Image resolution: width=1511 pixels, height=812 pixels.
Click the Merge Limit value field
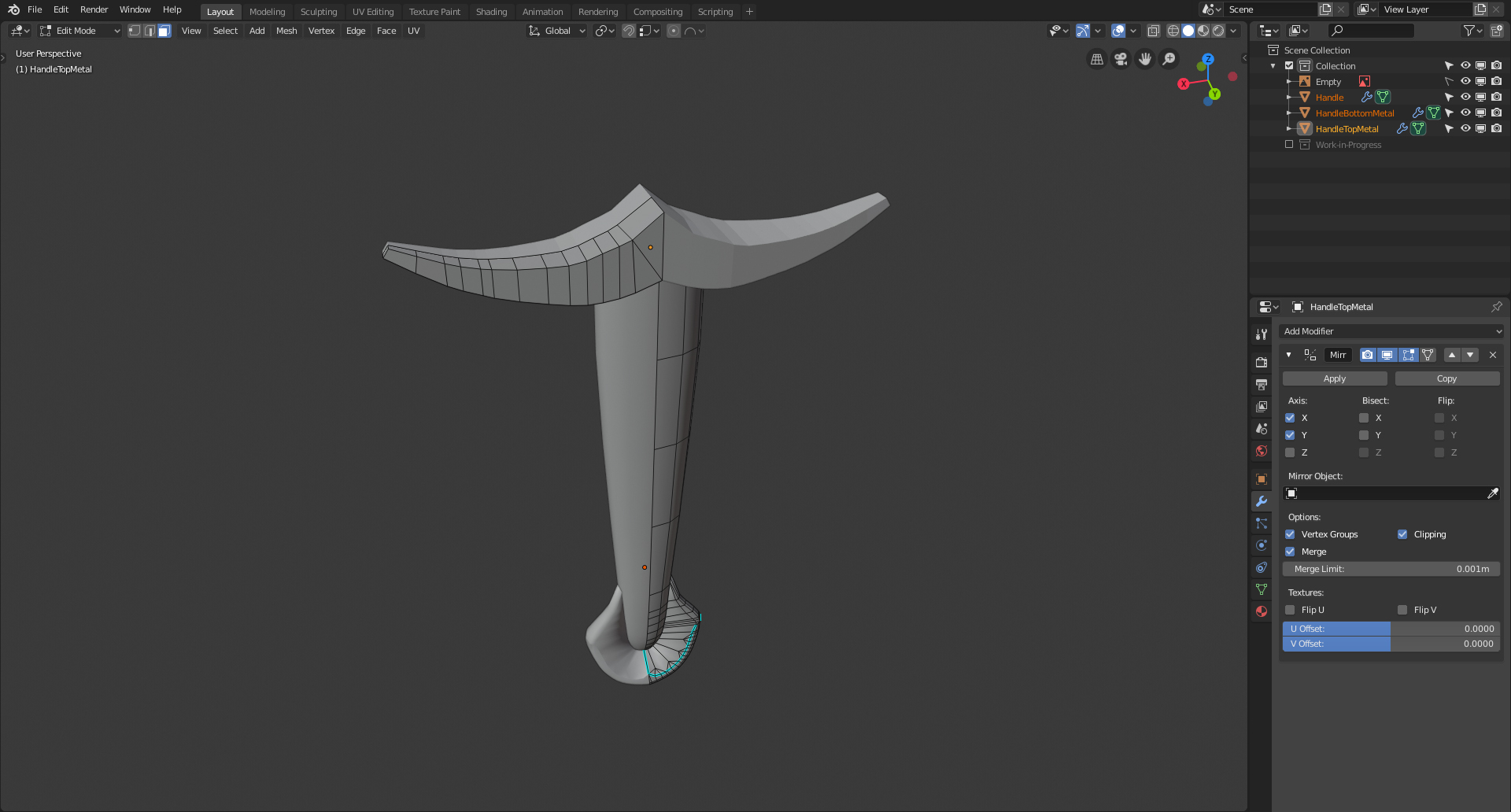pos(1391,569)
